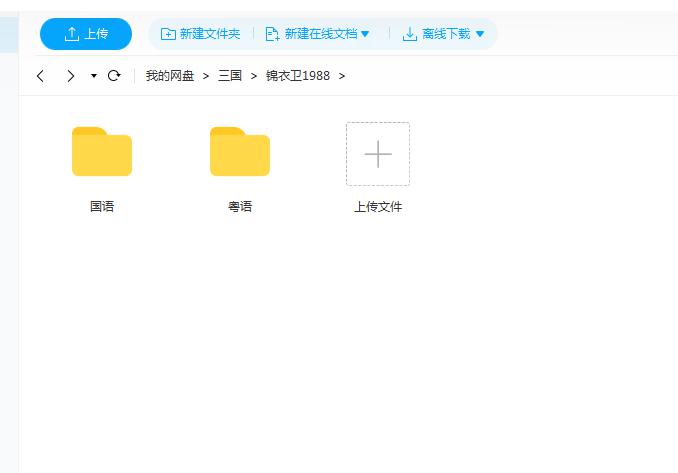Image resolution: width=678 pixels, height=473 pixels.
Task: Click the 国语 folder name label
Action: point(102,206)
